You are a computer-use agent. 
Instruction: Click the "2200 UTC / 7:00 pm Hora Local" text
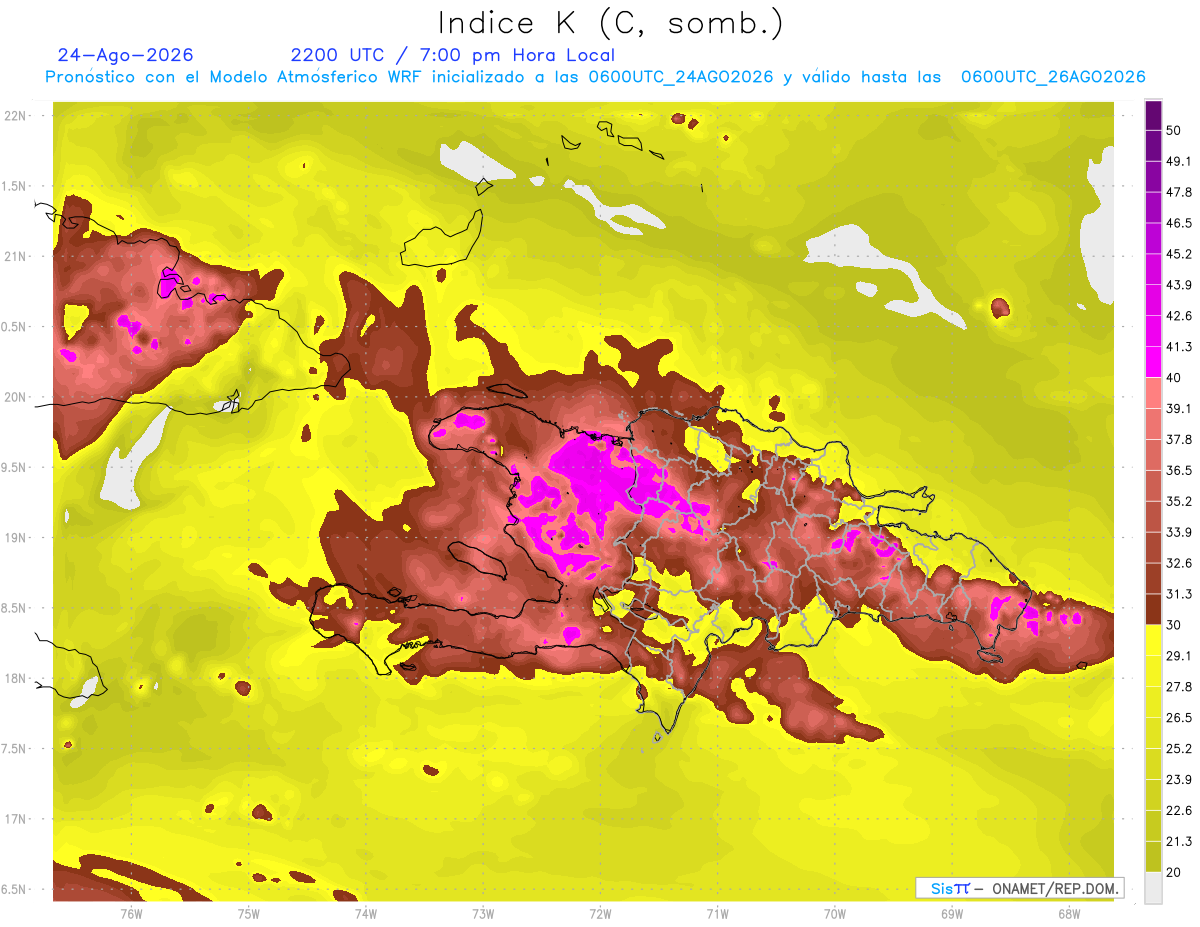click(x=453, y=55)
